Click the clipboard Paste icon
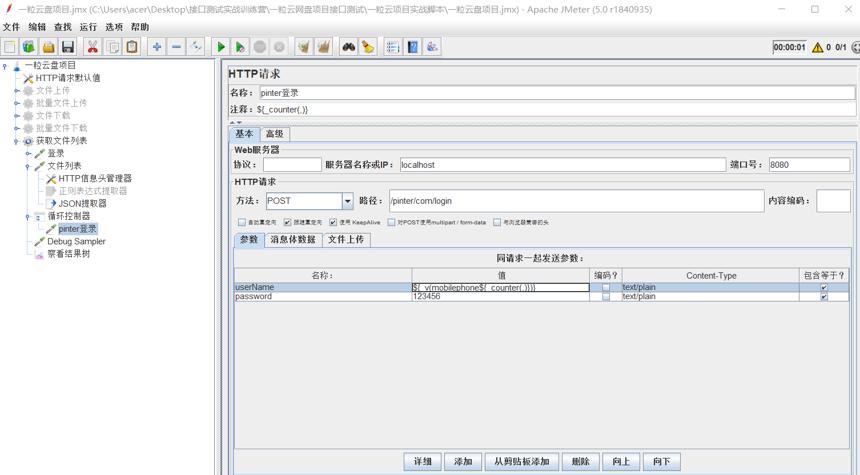 [132, 47]
